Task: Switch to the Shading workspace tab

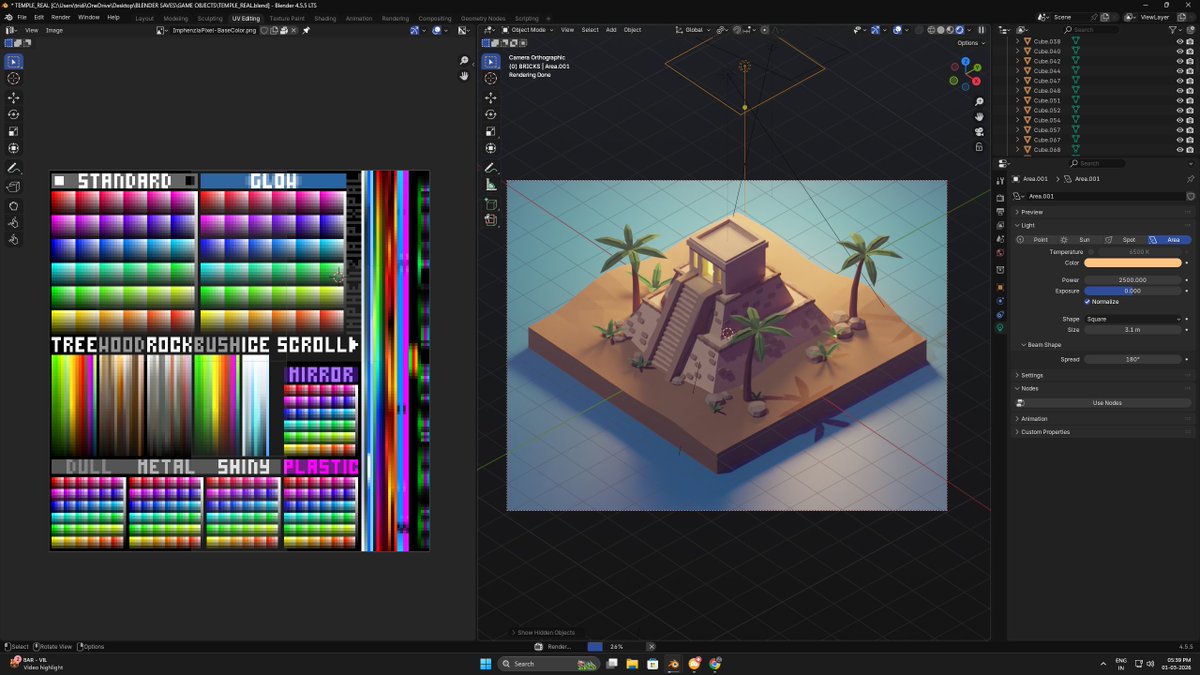Action: click(325, 18)
